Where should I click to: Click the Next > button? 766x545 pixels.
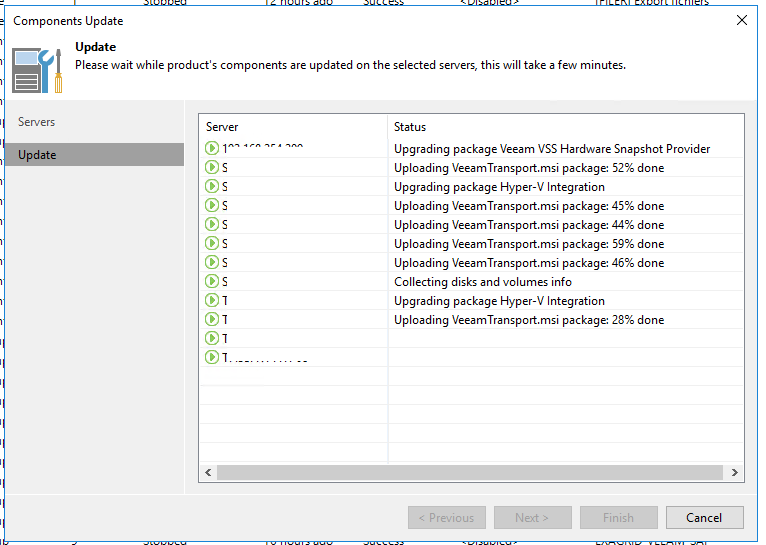click(x=532, y=518)
